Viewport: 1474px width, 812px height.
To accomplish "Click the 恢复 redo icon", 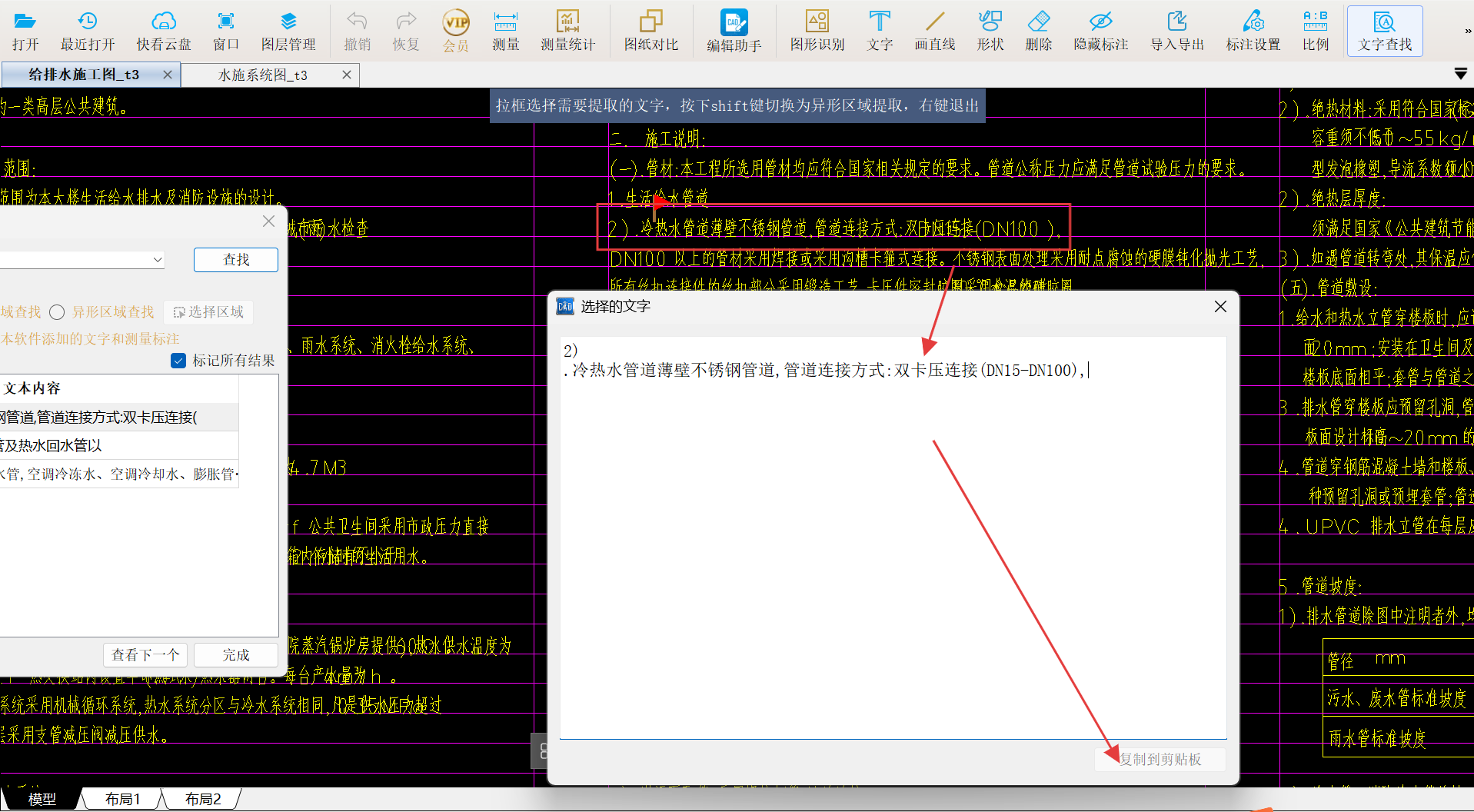I will (406, 31).
